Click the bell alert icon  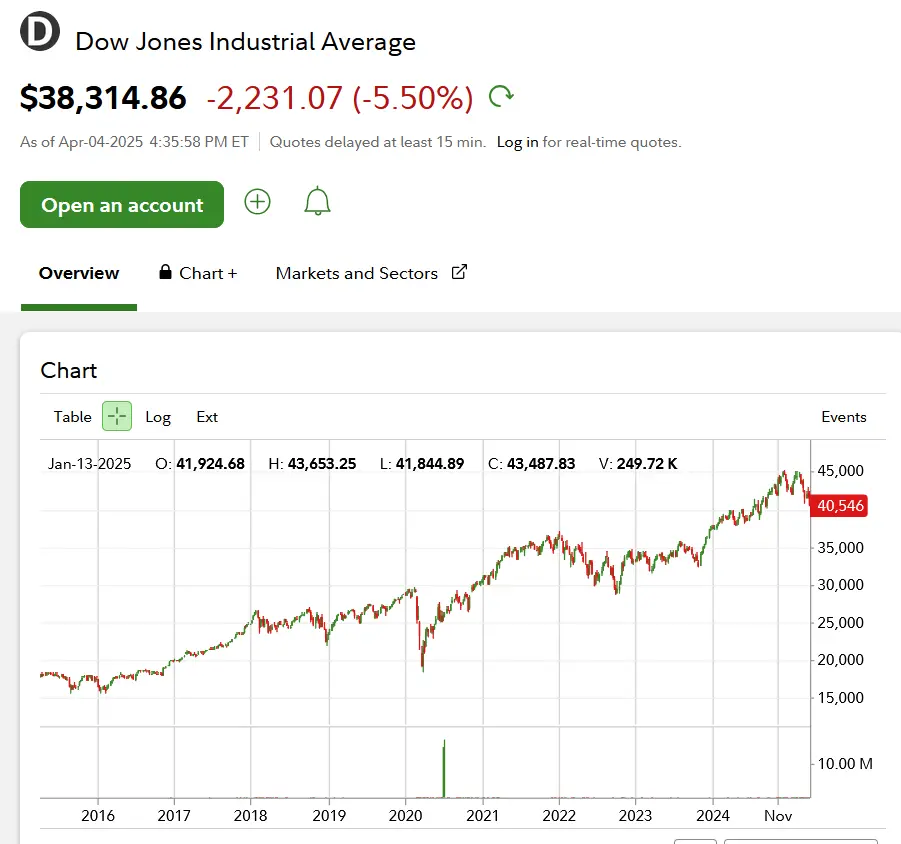click(317, 202)
